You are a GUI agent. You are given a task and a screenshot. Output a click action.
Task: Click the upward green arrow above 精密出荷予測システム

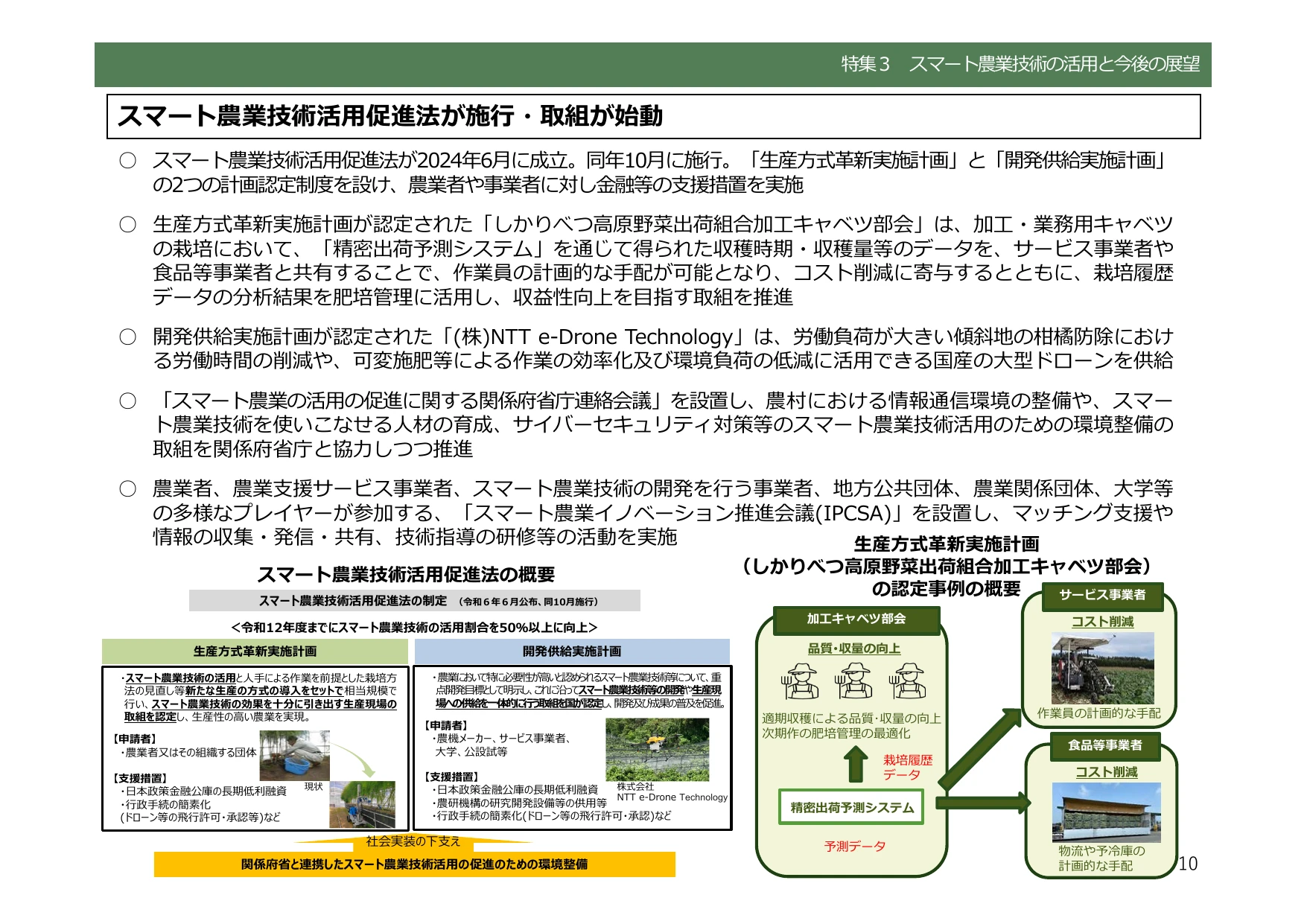point(856,764)
